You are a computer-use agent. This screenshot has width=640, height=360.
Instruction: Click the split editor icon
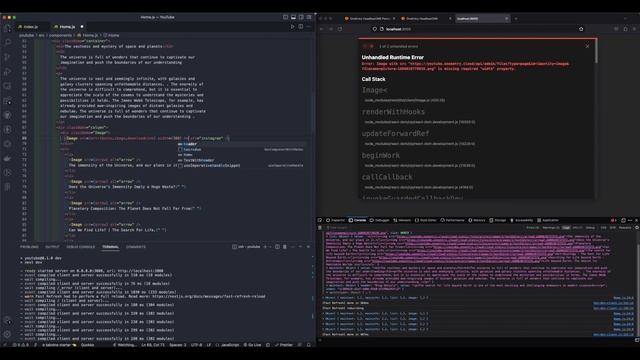(x=301, y=27)
